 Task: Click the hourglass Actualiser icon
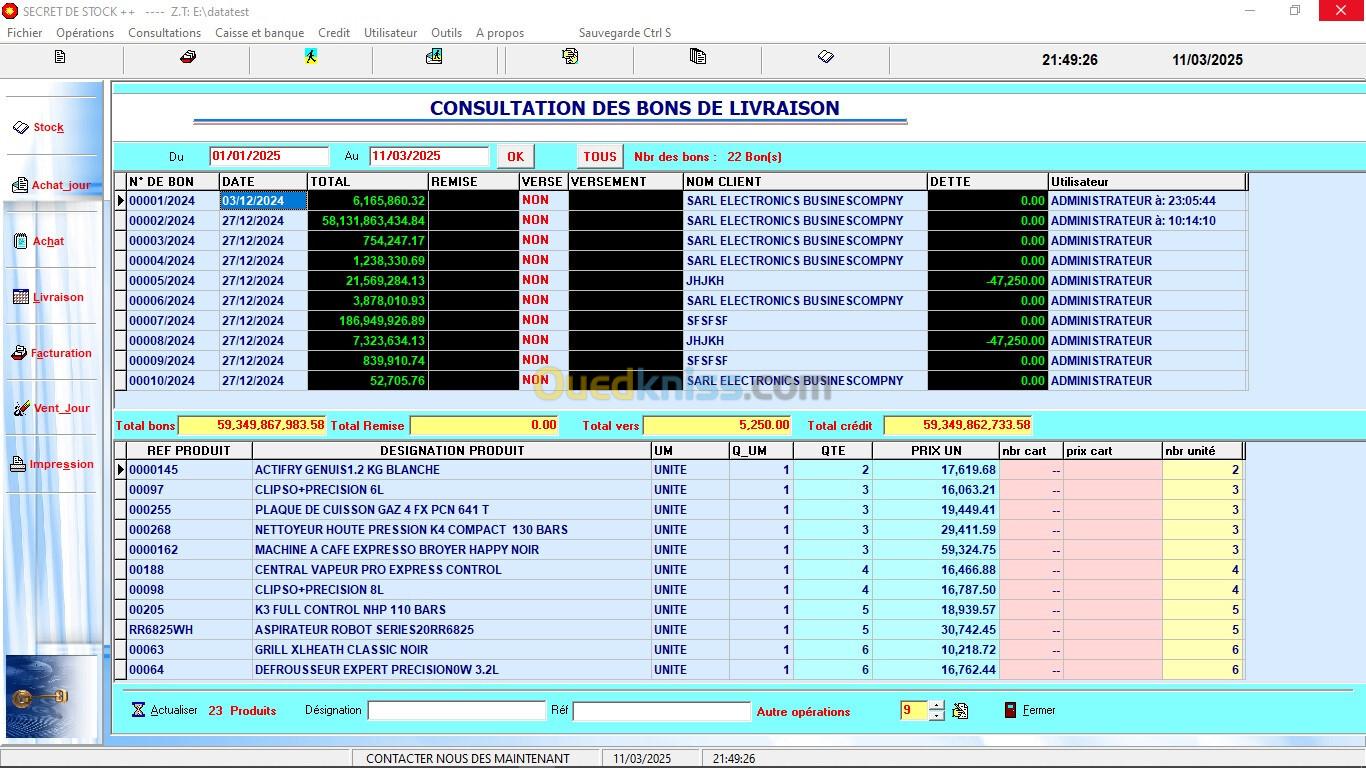click(x=138, y=710)
